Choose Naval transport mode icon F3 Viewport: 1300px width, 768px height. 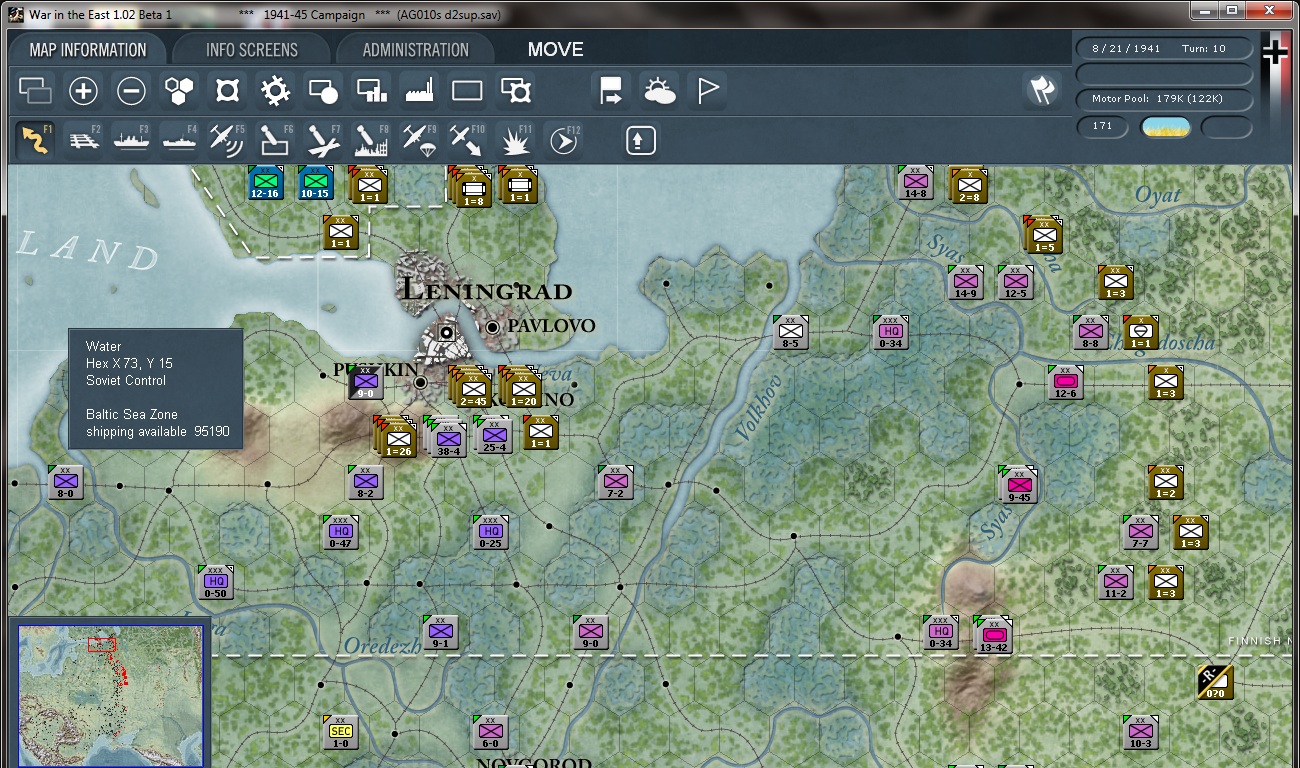[132, 139]
